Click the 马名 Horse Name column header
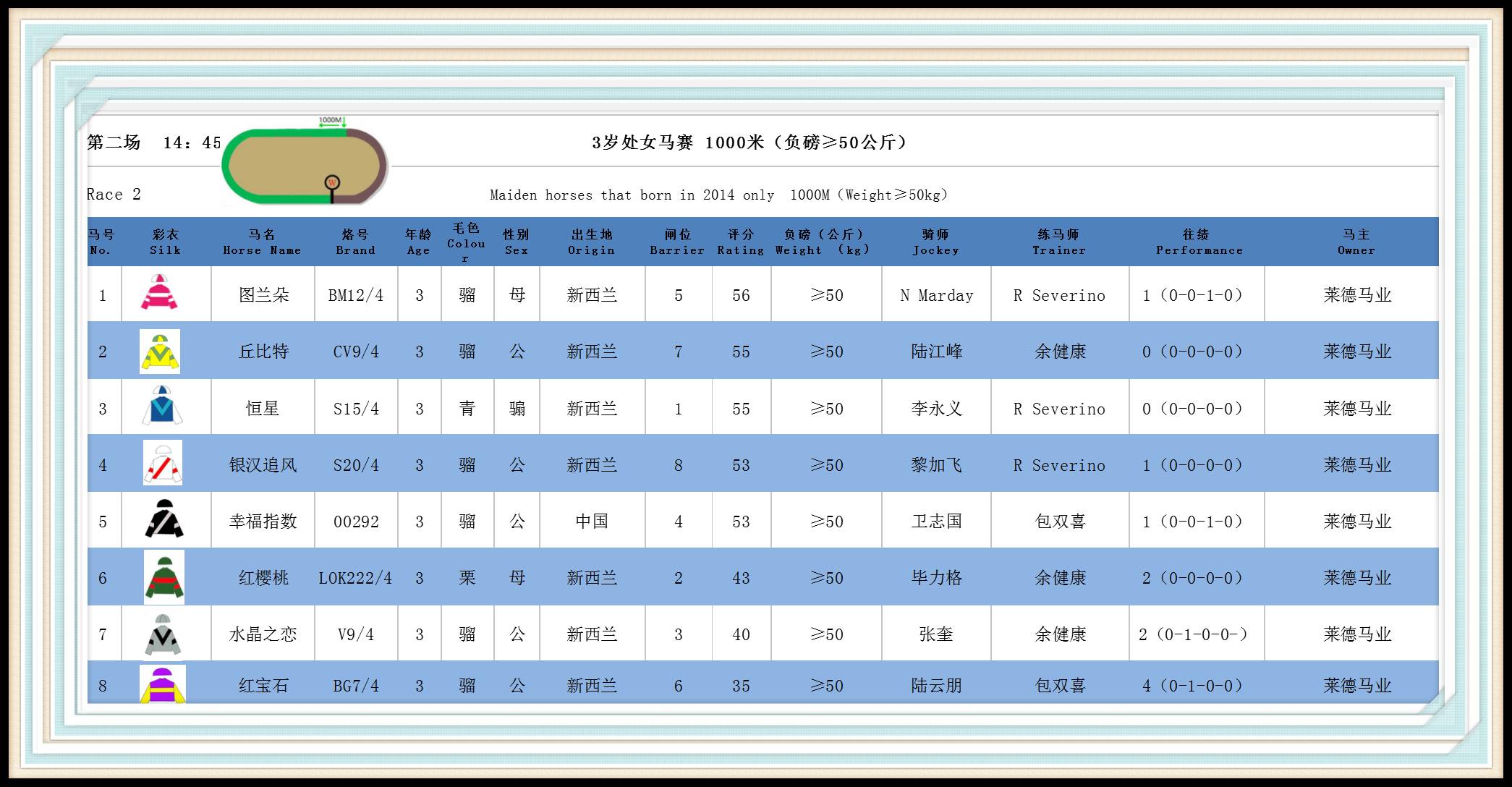 click(x=262, y=242)
